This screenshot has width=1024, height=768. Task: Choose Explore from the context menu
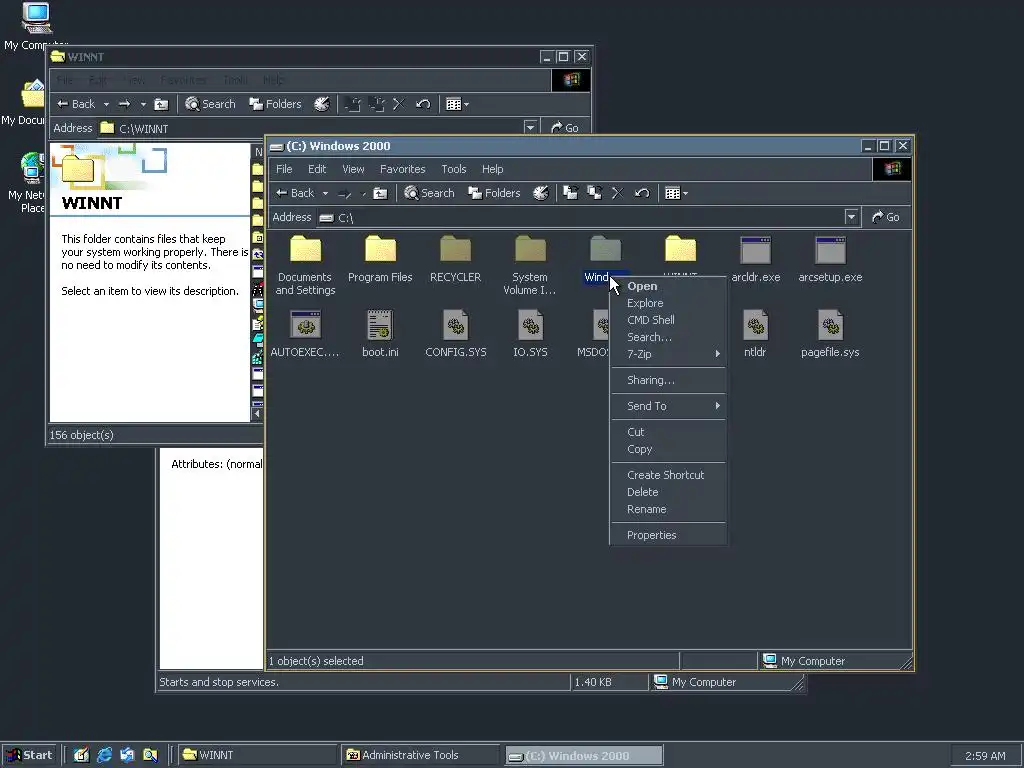click(x=668, y=303)
